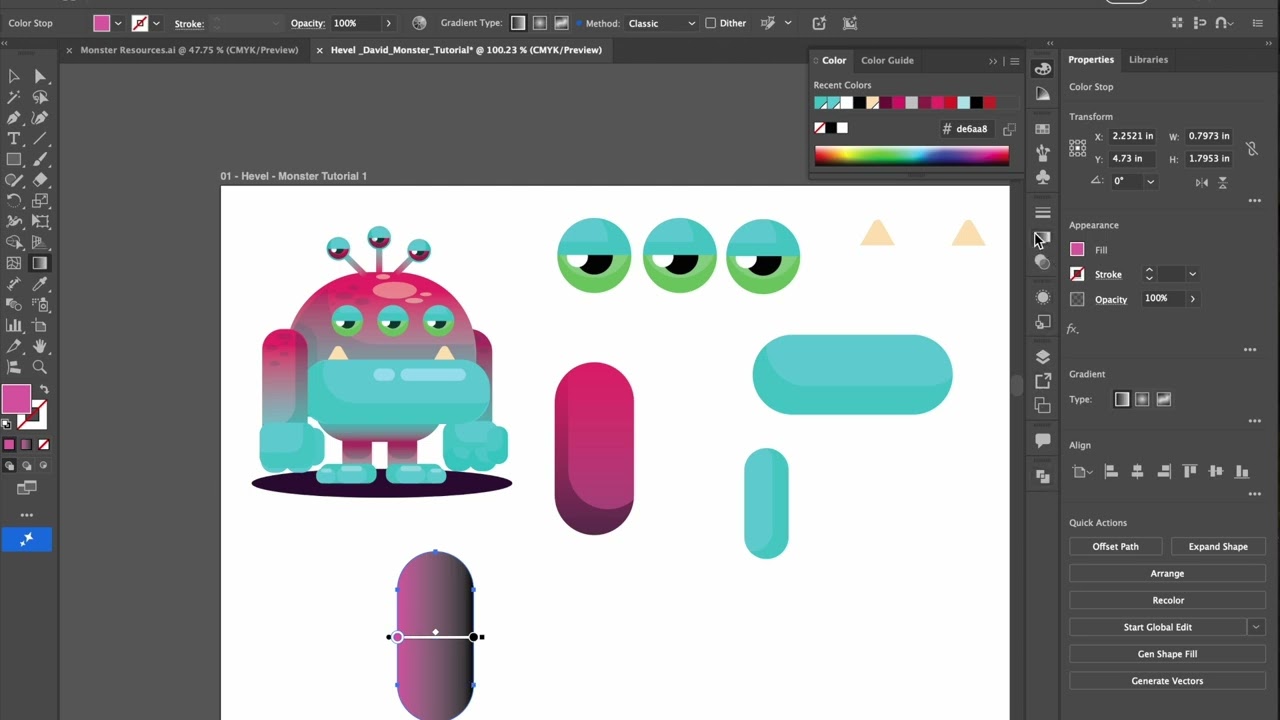Select the Rotate tool
This screenshot has width=1280, height=720.
pyautogui.click(x=14, y=201)
